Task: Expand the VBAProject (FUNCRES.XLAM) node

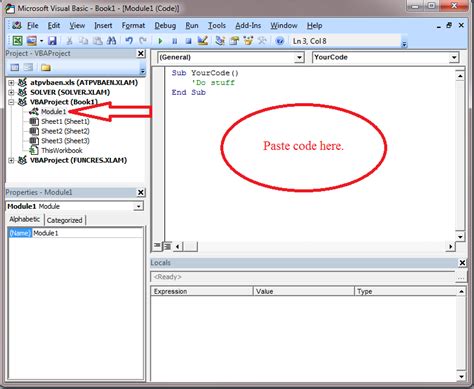Action: (11, 160)
